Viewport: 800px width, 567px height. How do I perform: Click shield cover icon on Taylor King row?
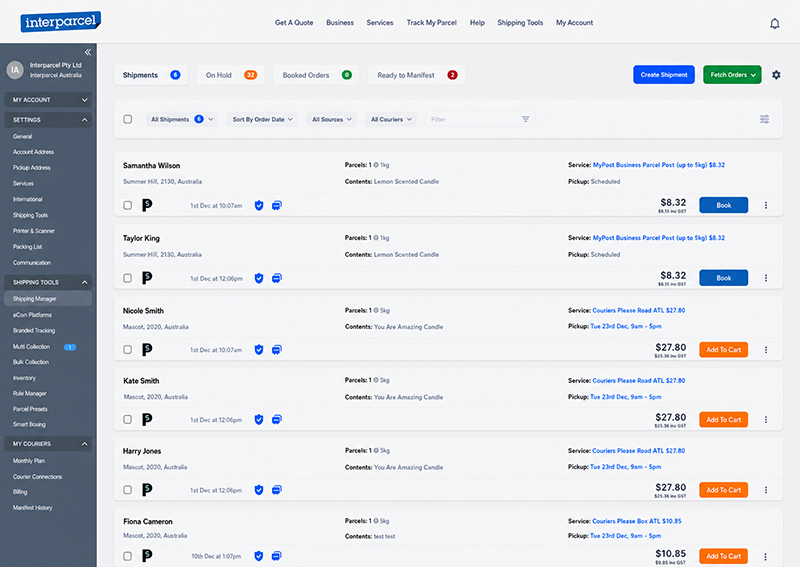(259, 278)
